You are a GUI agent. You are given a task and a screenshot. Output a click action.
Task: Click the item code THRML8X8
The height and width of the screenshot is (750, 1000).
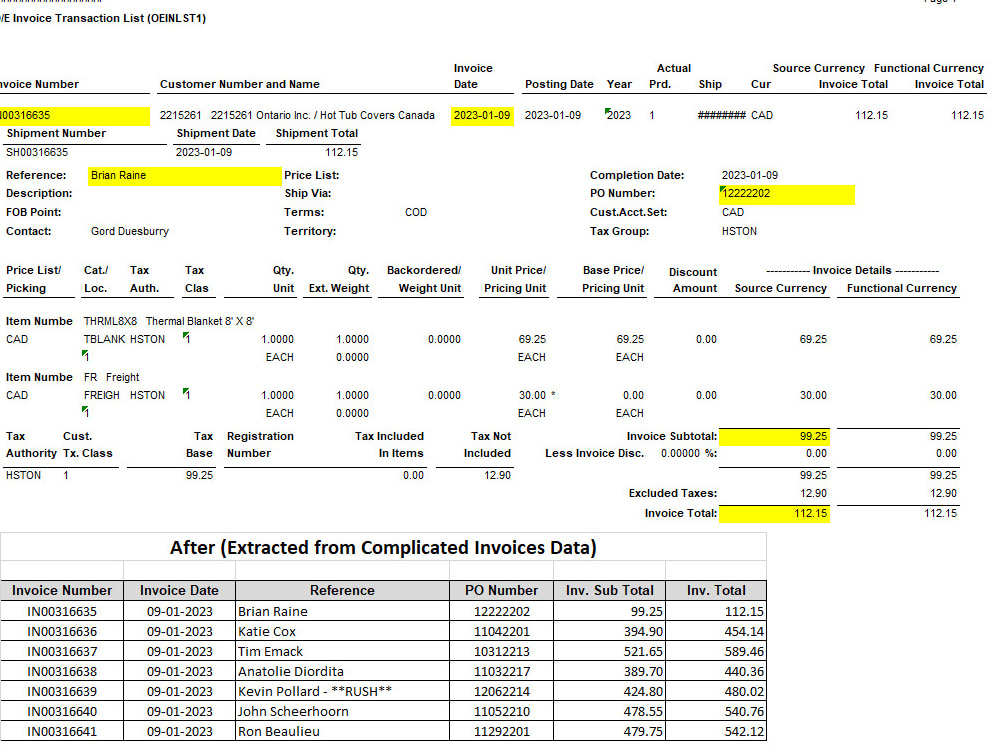coord(110,321)
